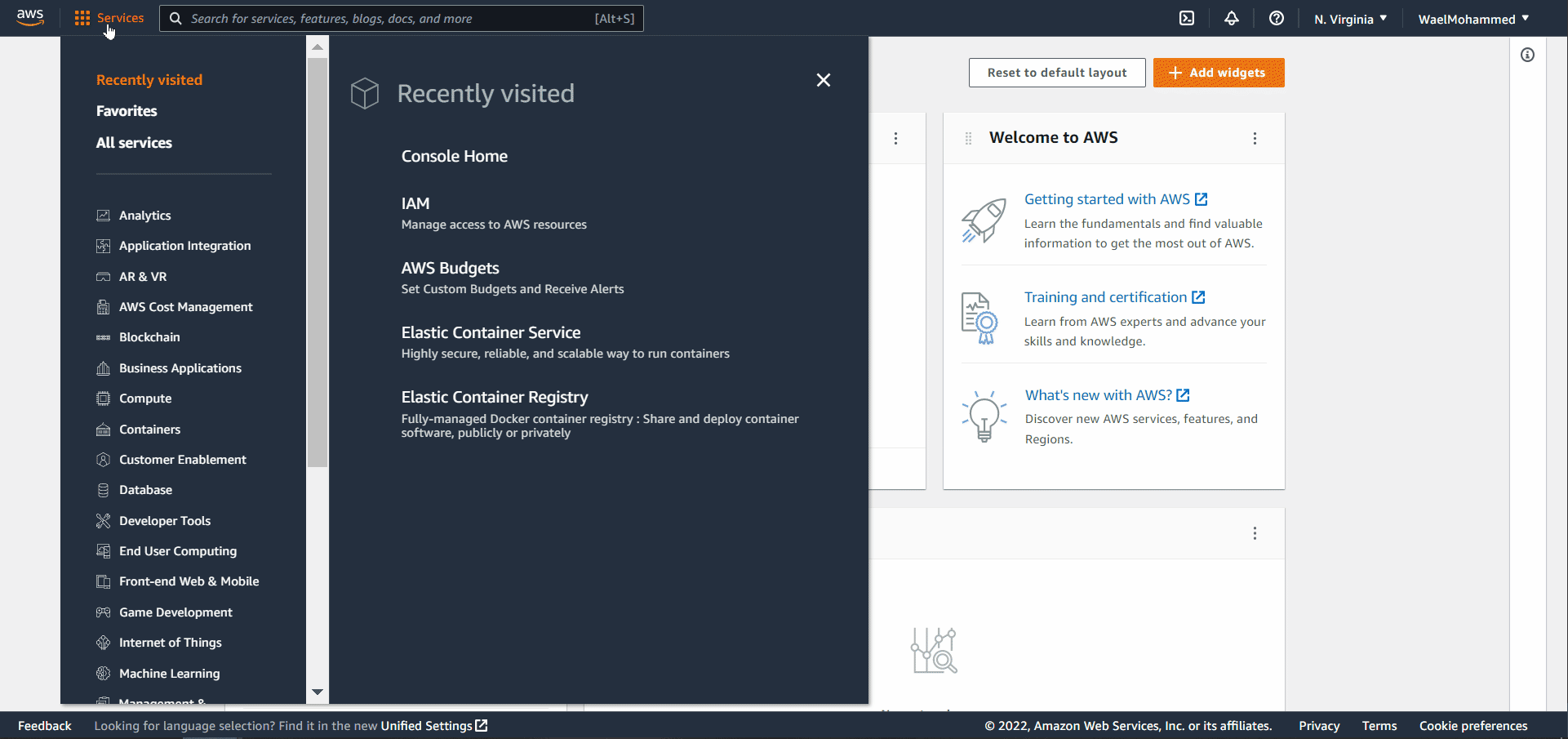The height and width of the screenshot is (739, 1568).
Task: Click the Services grid icon
Action: [82, 18]
